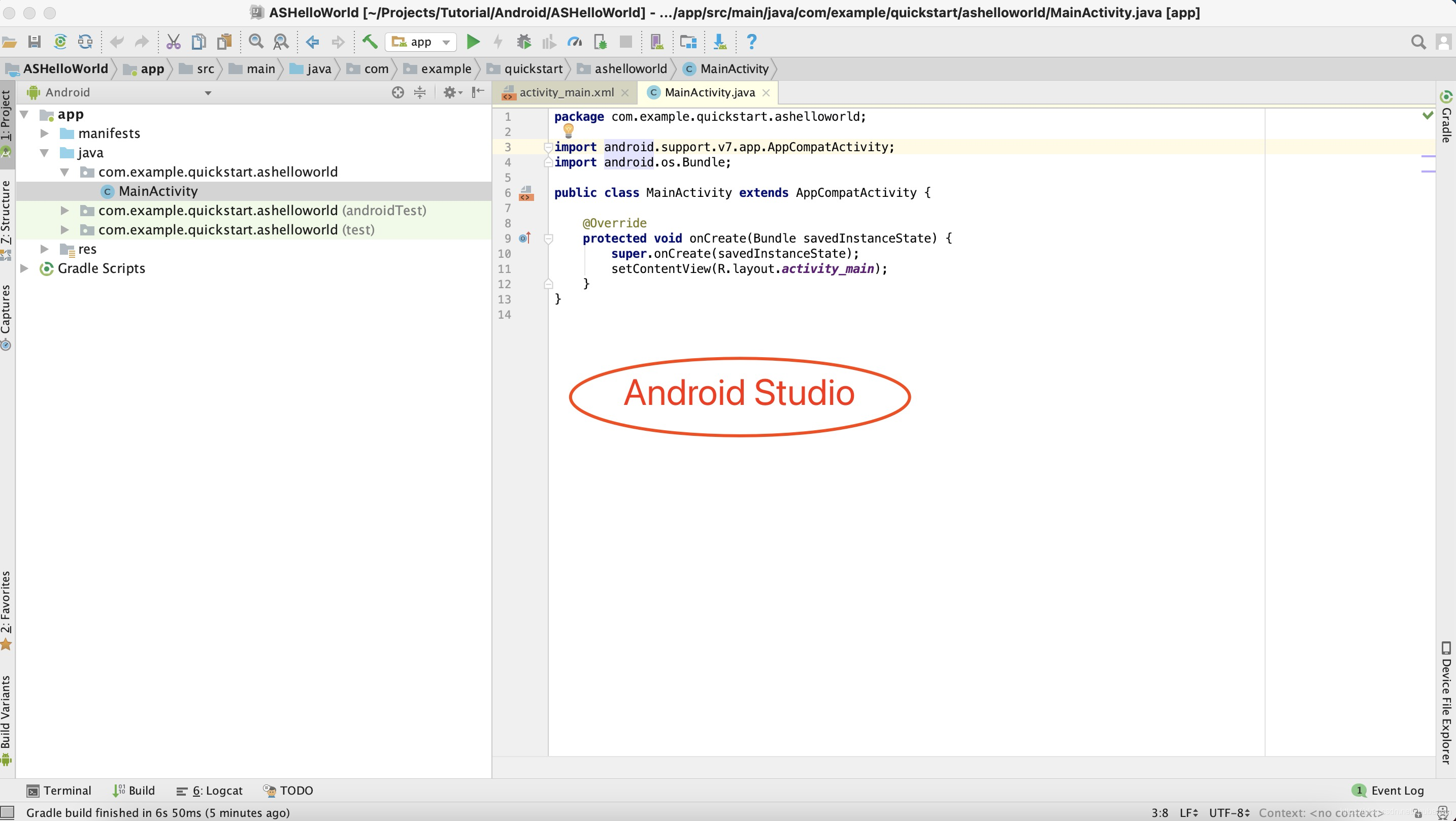1456x821 pixels.
Task: Click the Debug app bug icon
Action: 524,42
